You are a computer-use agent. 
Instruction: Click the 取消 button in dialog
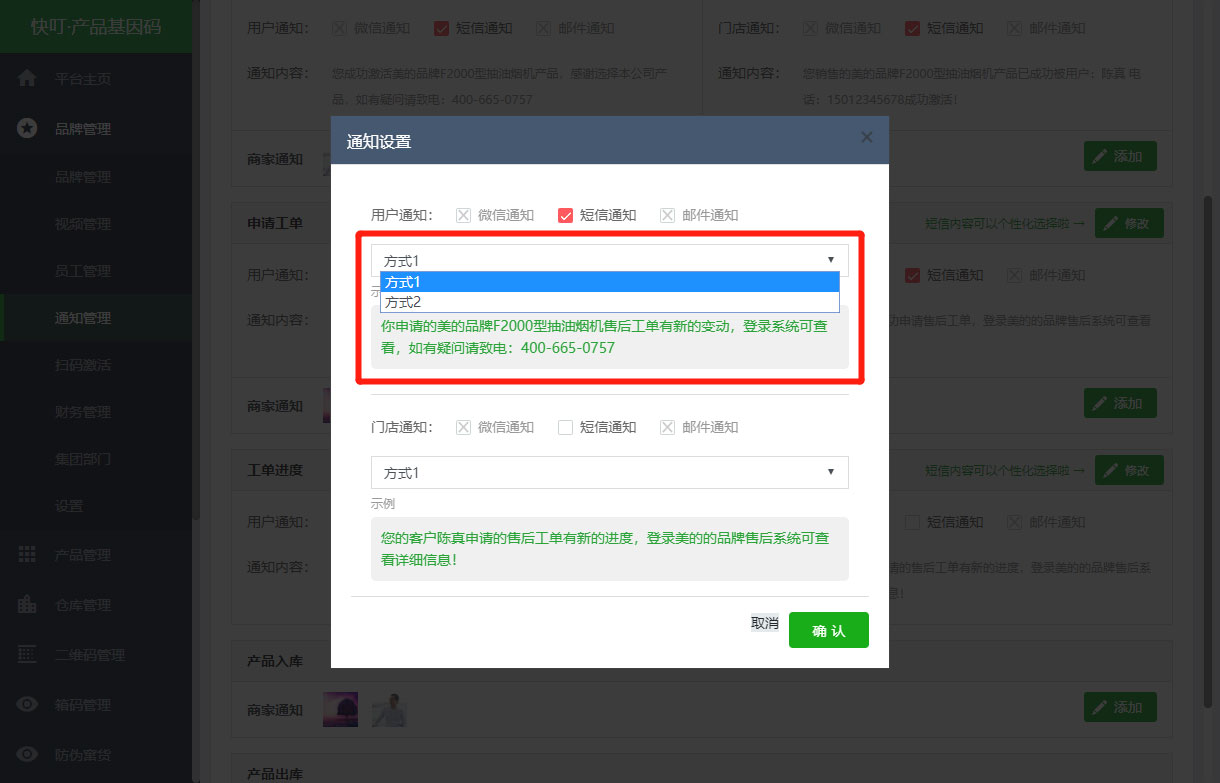765,623
